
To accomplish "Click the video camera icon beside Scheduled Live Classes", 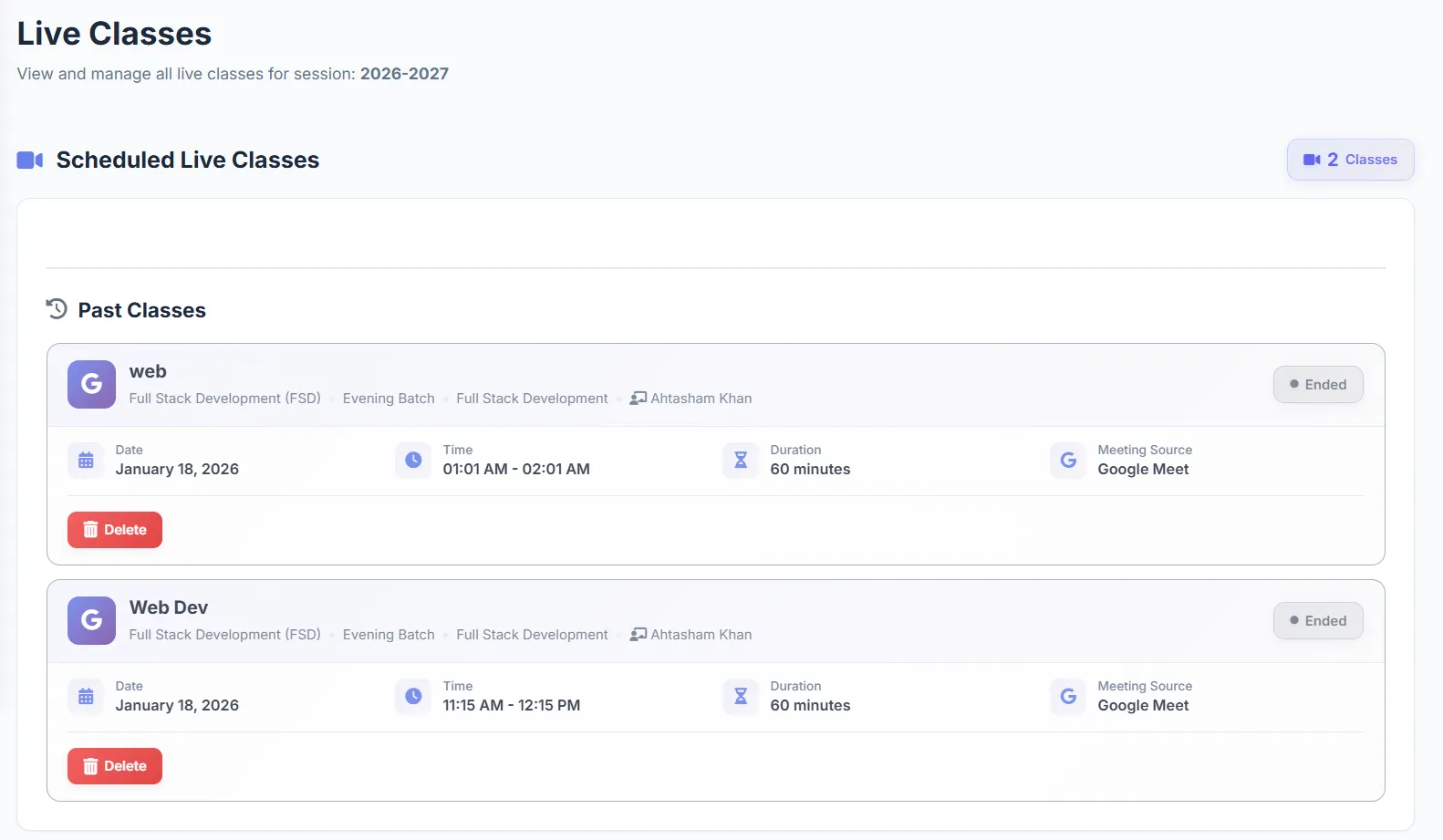I will (30, 161).
